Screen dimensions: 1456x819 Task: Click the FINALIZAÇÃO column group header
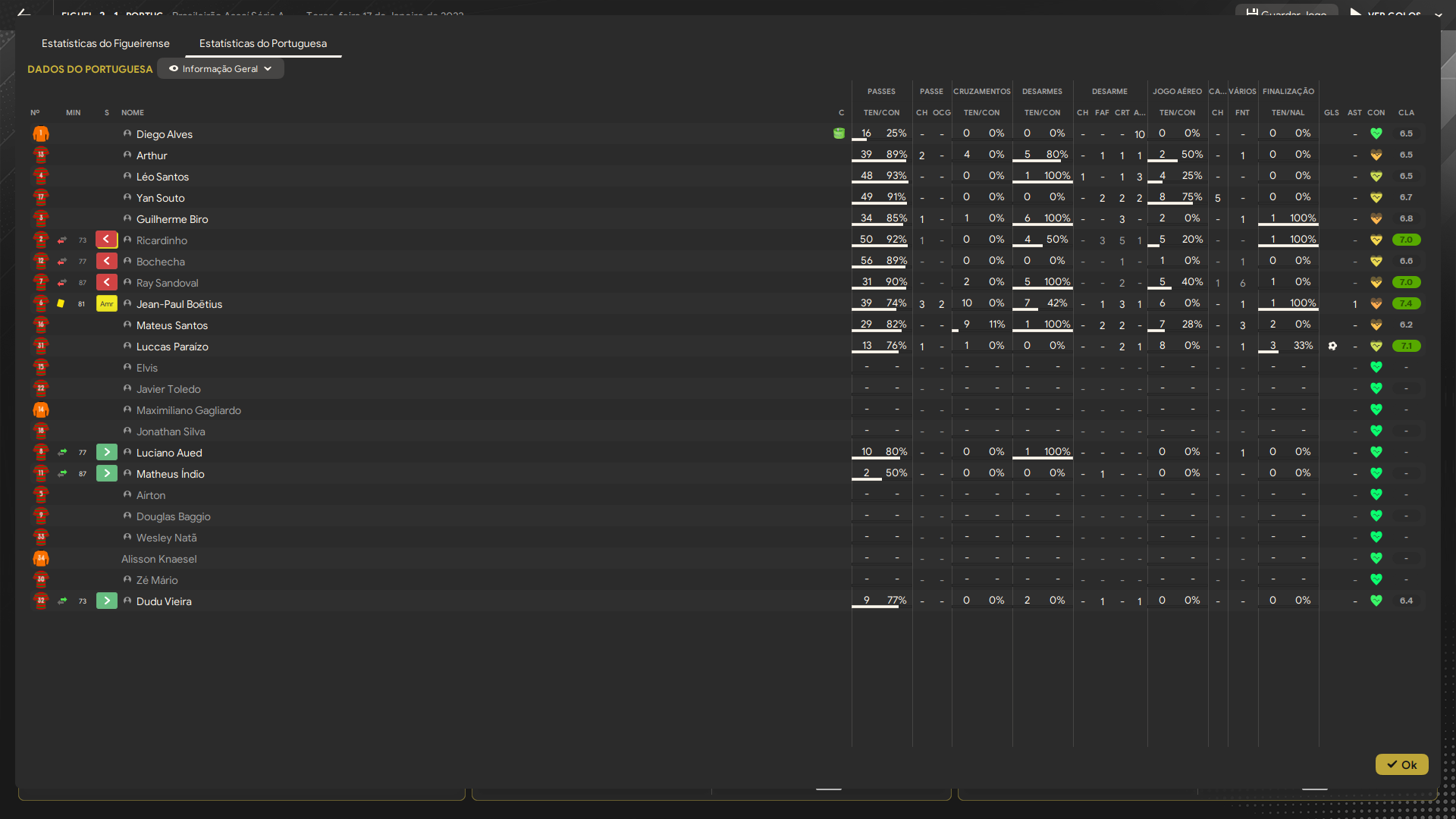1288,91
